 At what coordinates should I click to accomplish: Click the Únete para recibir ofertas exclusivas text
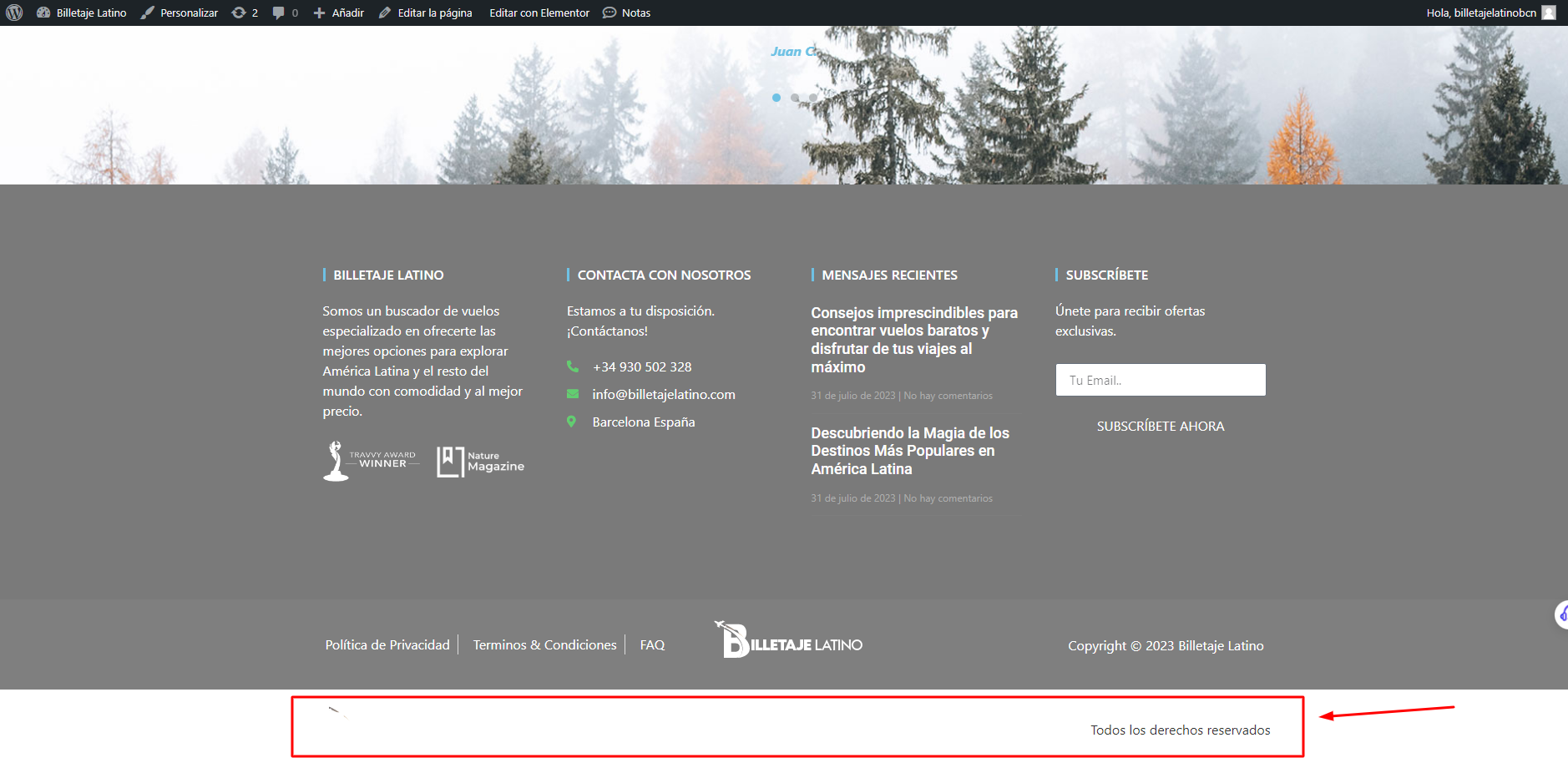(x=1130, y=321)
